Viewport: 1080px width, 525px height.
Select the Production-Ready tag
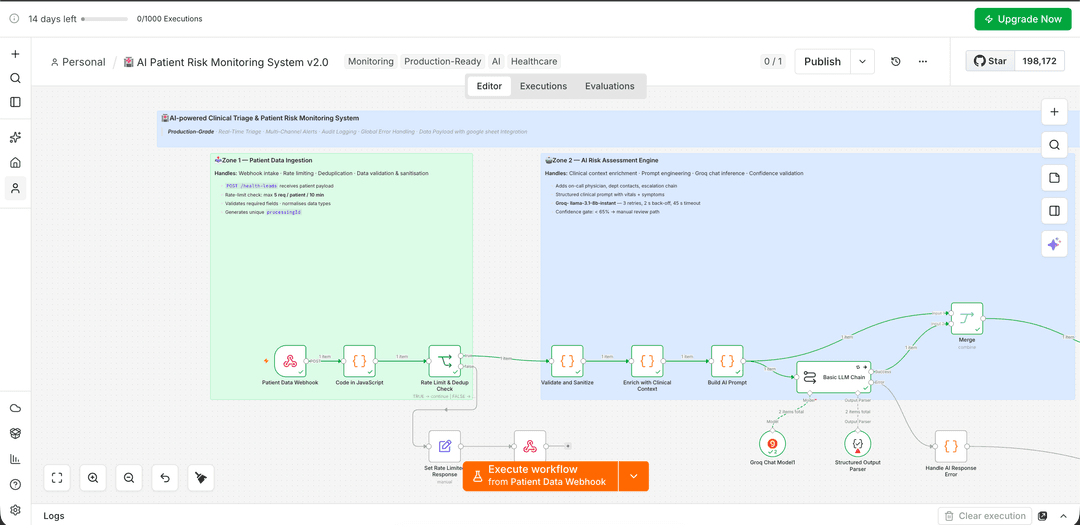(443, 61)
